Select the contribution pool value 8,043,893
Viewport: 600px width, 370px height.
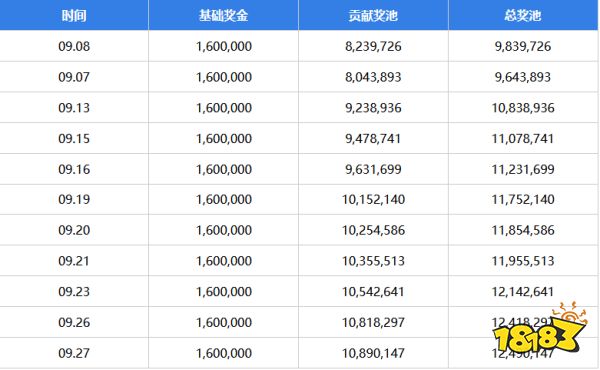tap(373, 77)
